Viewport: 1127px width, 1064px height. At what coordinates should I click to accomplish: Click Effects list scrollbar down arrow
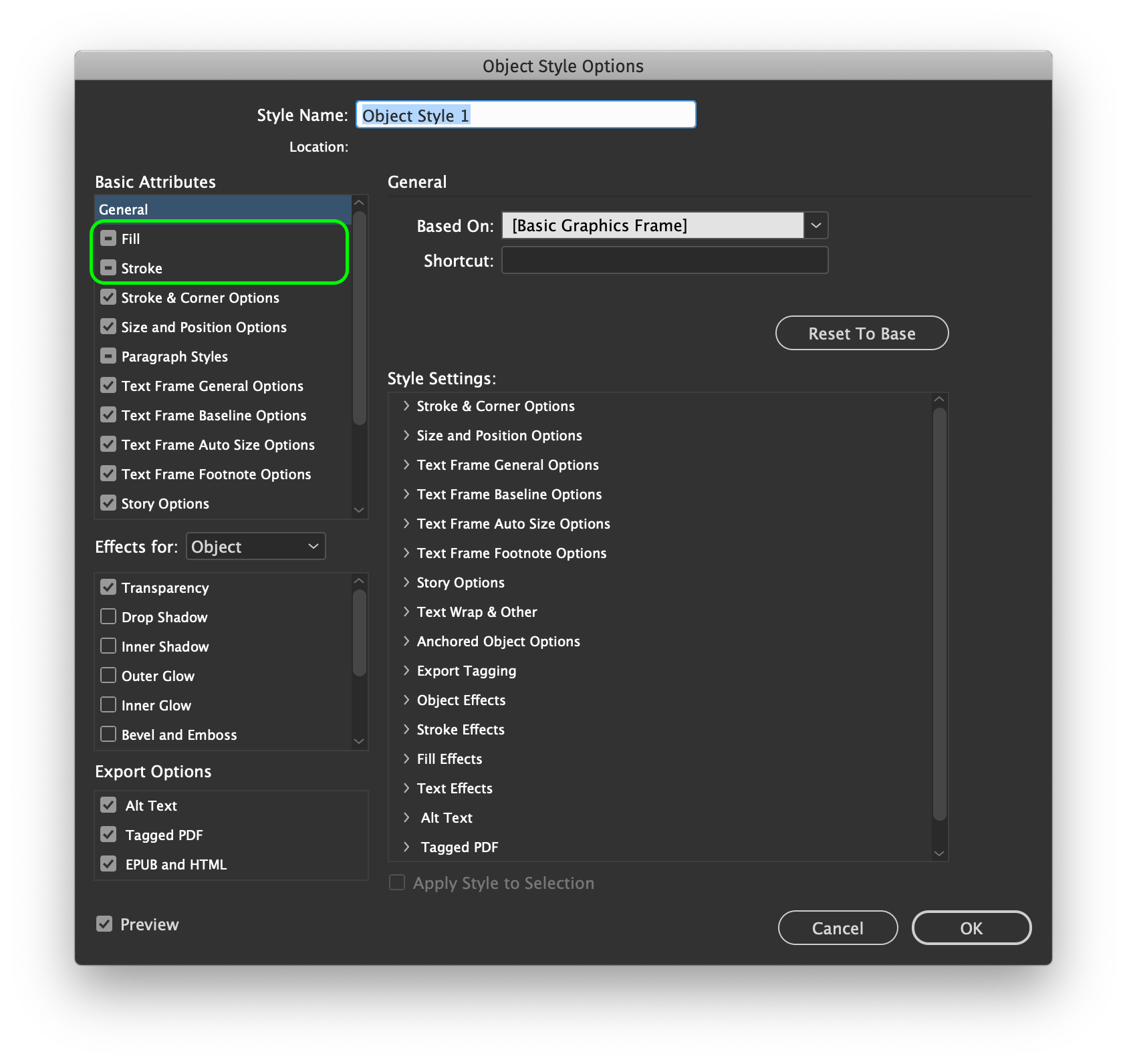359,741
